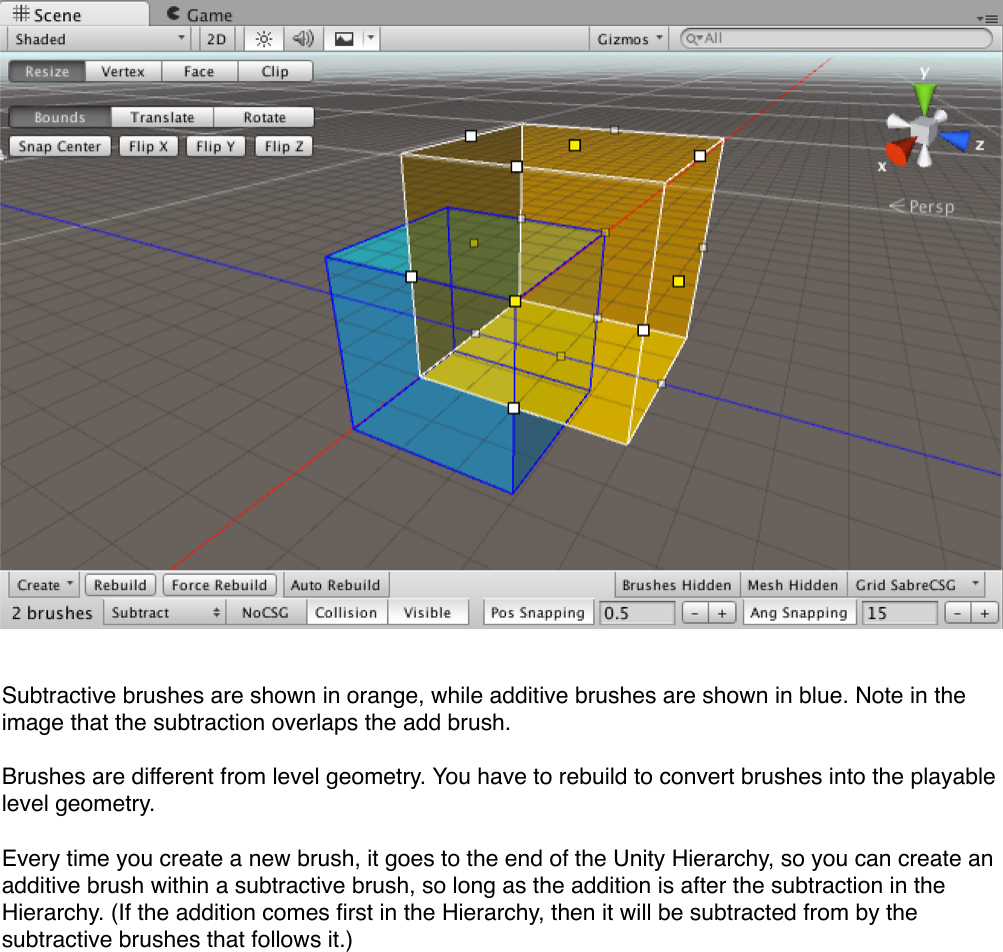The image size is (1003, 952).
Task: Click Force Rebuild button
Action: click(x=219, y=585)
